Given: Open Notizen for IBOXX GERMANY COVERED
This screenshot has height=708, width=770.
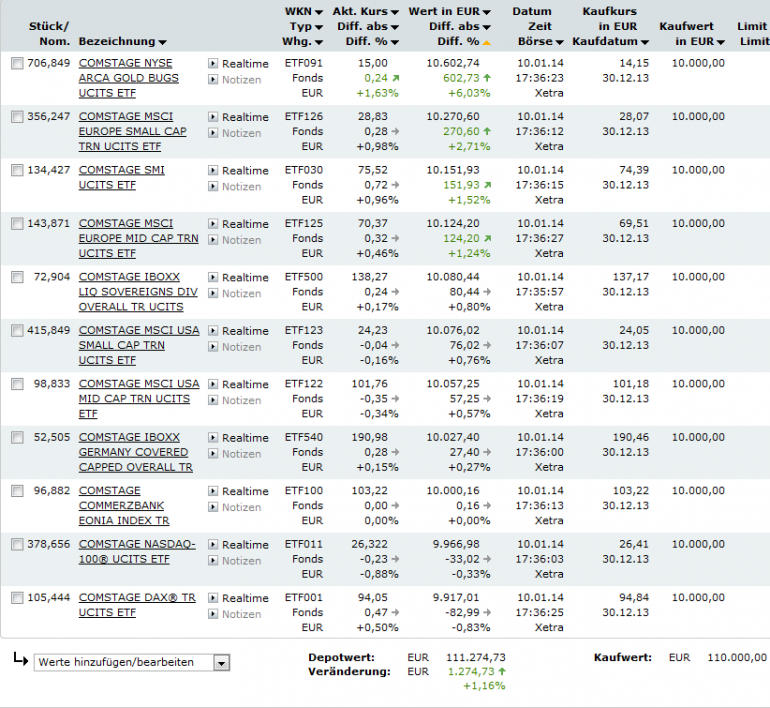Looking at the screenshot, I should tap(235, 454).
